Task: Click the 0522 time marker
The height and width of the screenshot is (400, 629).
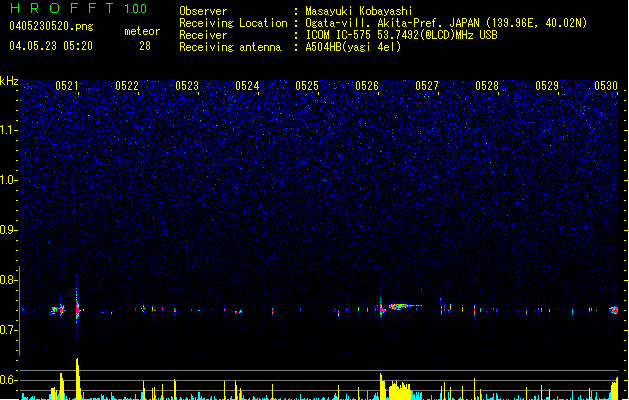Action: coord(127,86)
